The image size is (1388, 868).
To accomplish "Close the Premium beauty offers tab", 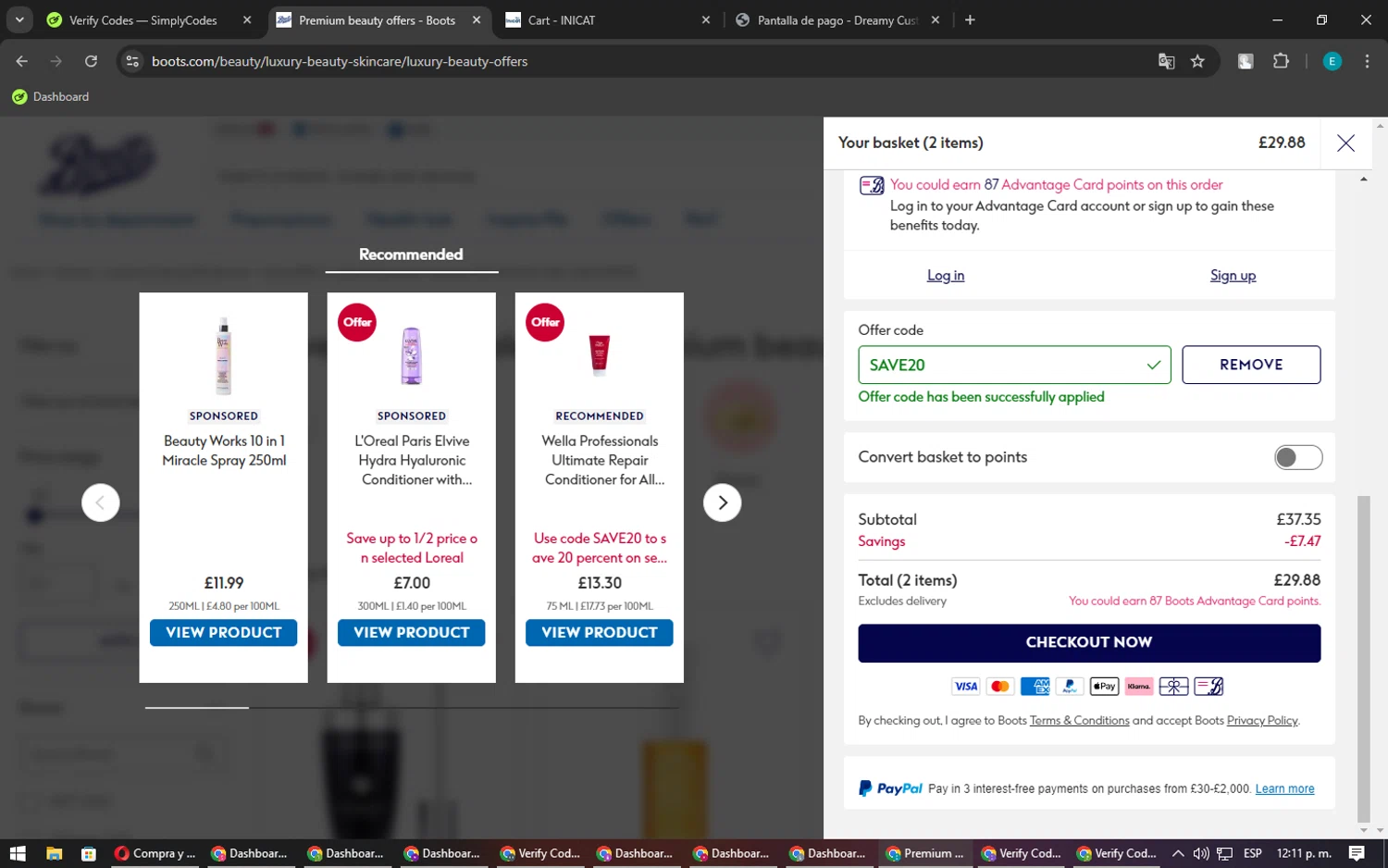I will point(477,20).
